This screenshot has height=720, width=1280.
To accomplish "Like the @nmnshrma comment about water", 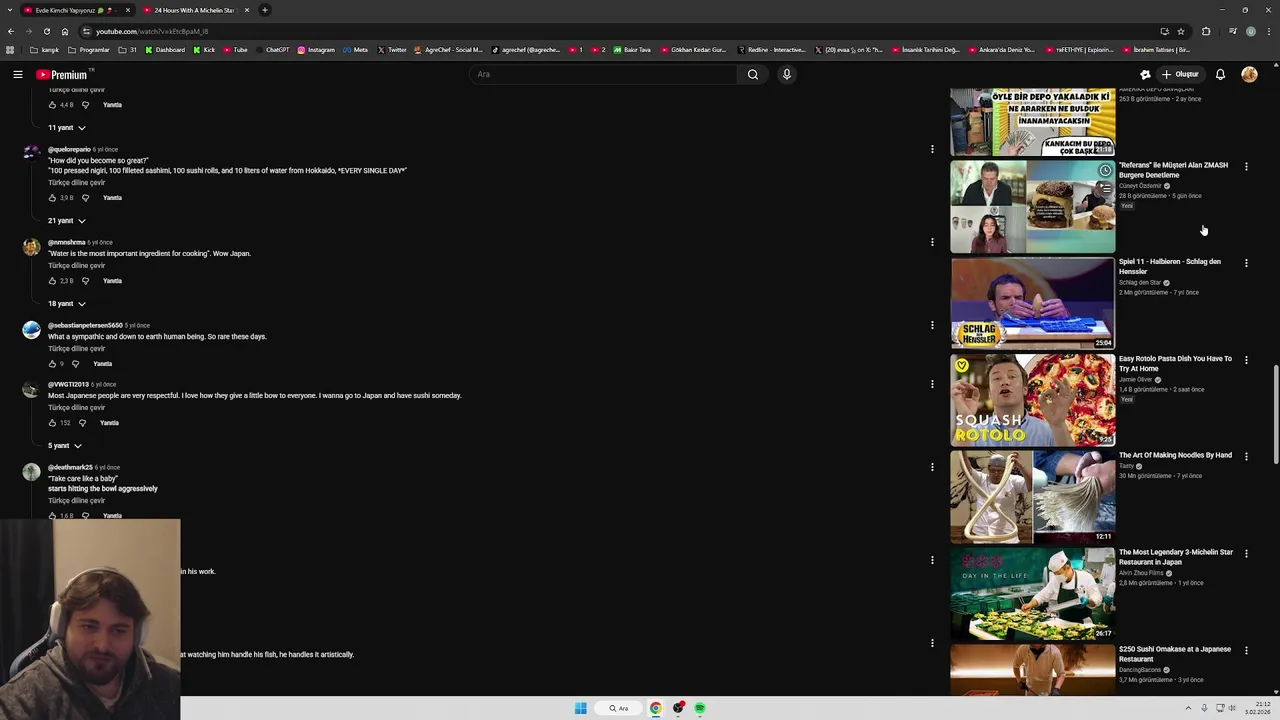I will click(x=52, y=281).
